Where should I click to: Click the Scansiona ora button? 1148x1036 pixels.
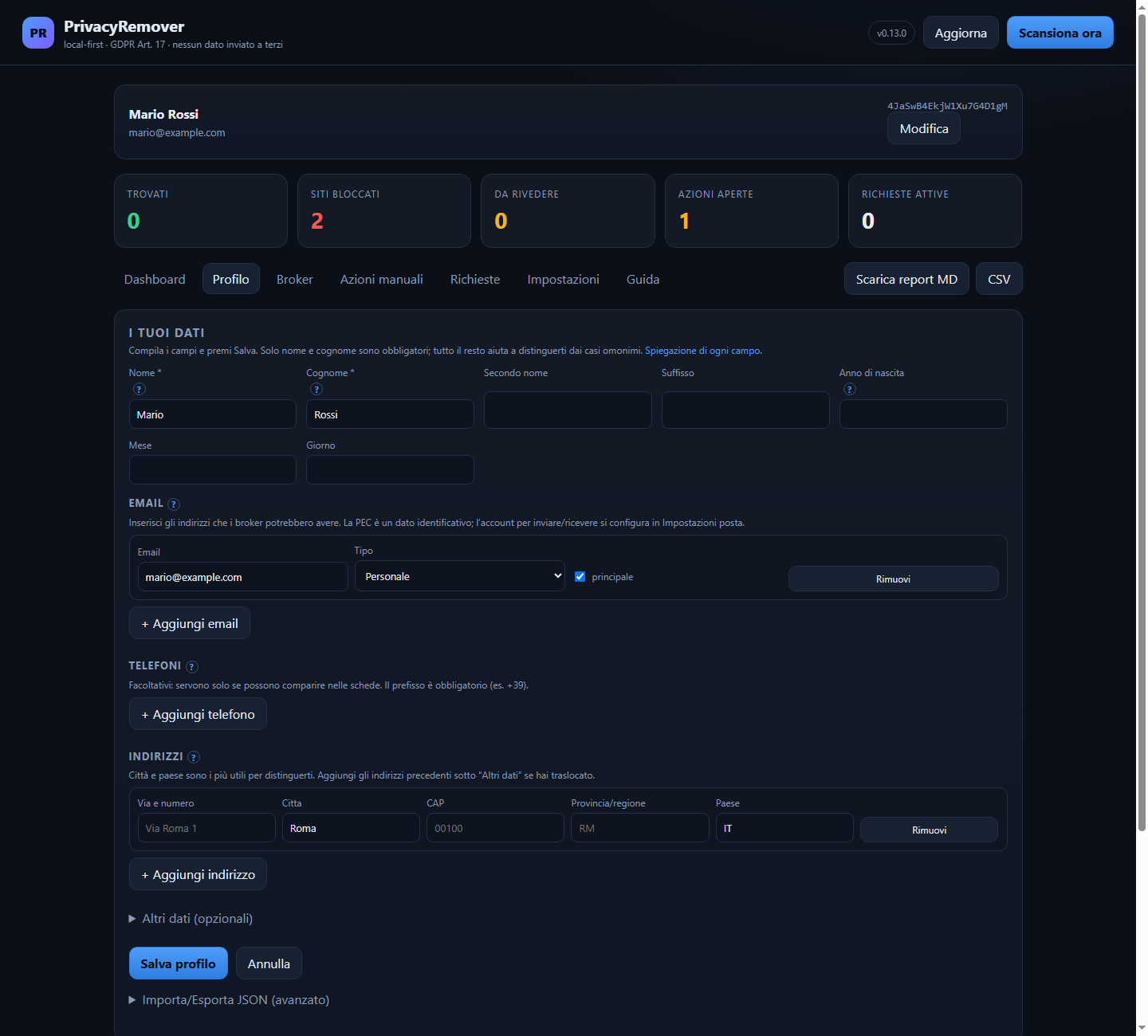coord(1060,33)
